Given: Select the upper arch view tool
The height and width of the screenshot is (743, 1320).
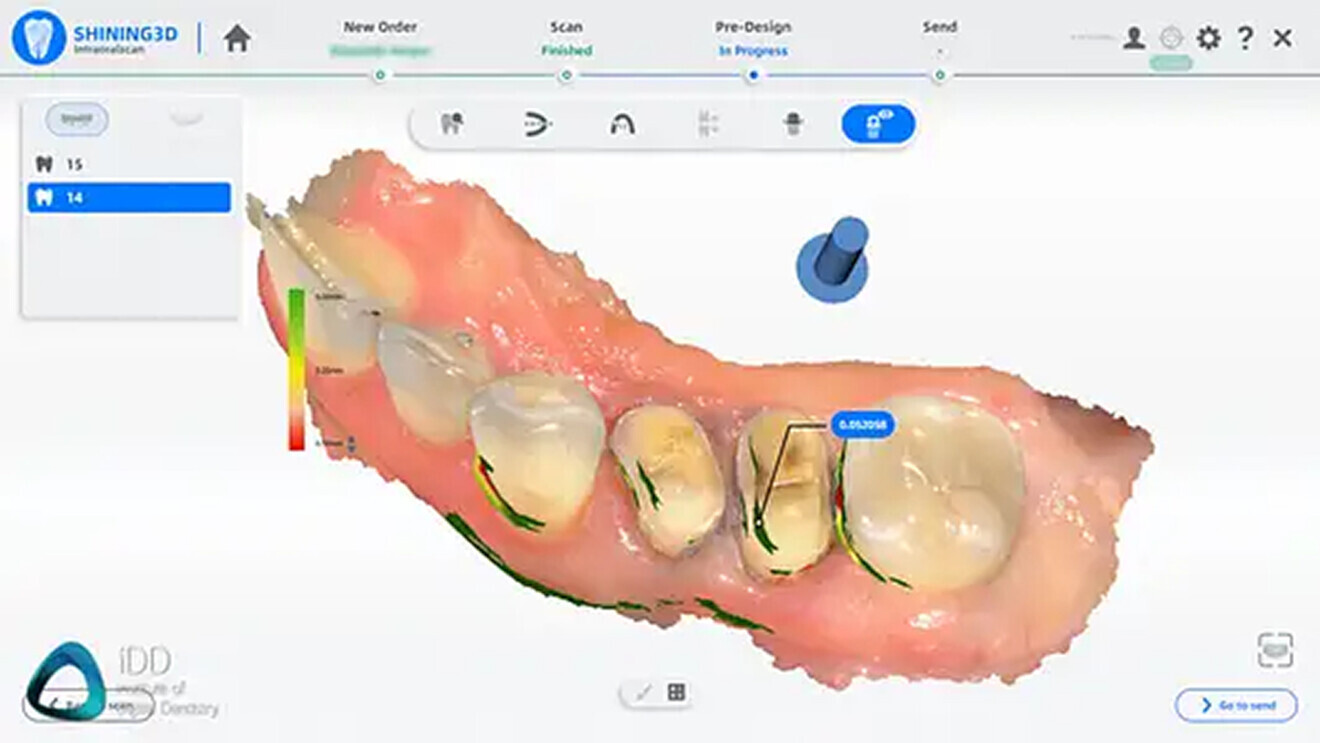Looking at the screenshot, I should click(x=623, y=124).
